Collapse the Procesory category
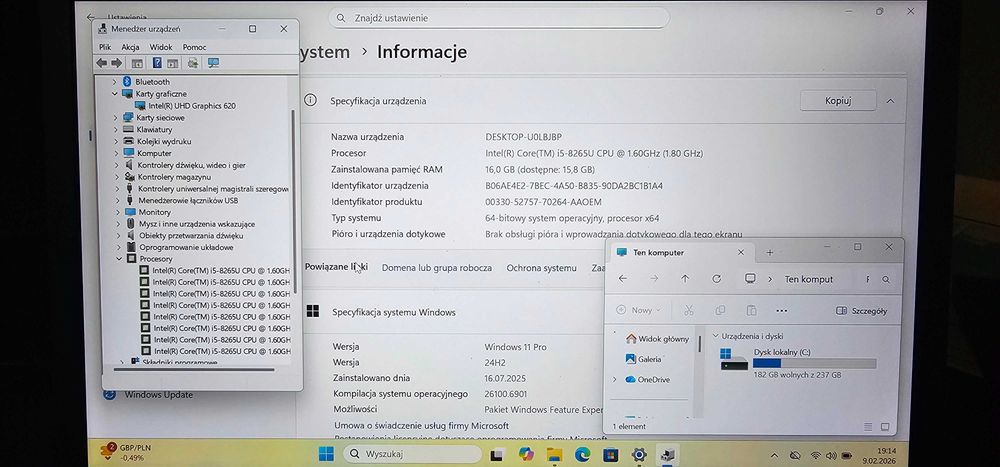 click(119, 259)
